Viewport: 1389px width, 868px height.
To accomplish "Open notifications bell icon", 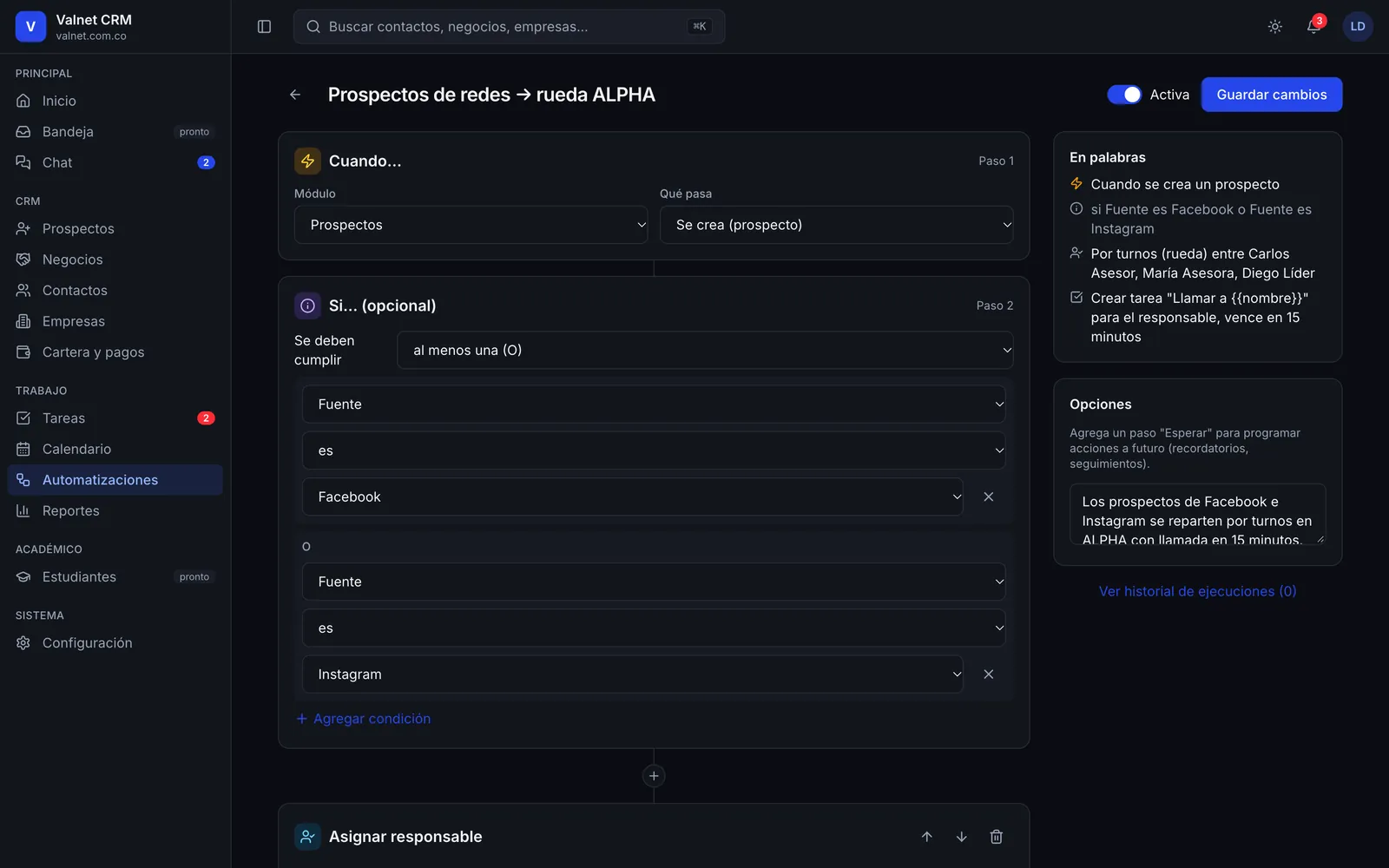I will pyautogui.click(x=1313, y=27).
